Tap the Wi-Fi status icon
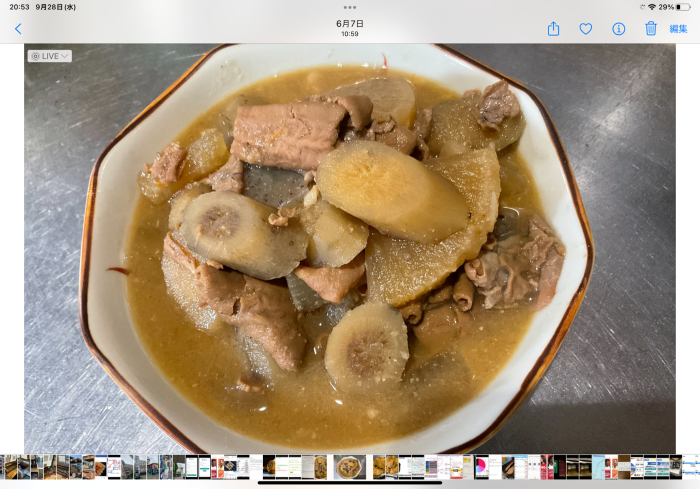Screen dimensions: 700x489 coord(652,7)
